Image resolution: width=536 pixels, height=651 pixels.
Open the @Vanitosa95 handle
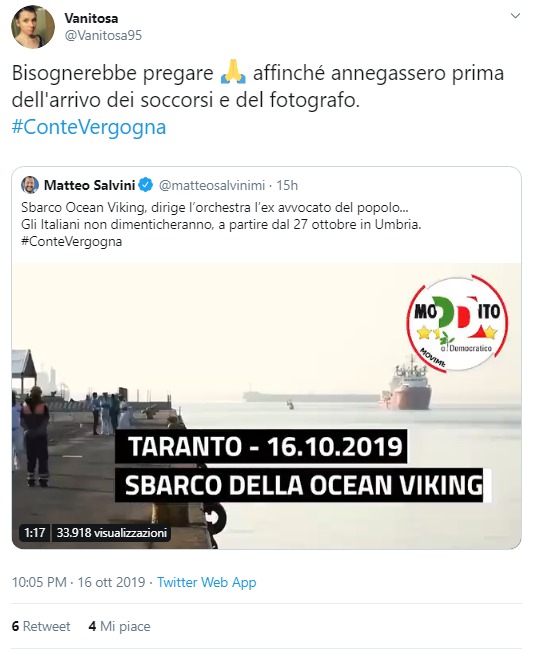(103, 36)
